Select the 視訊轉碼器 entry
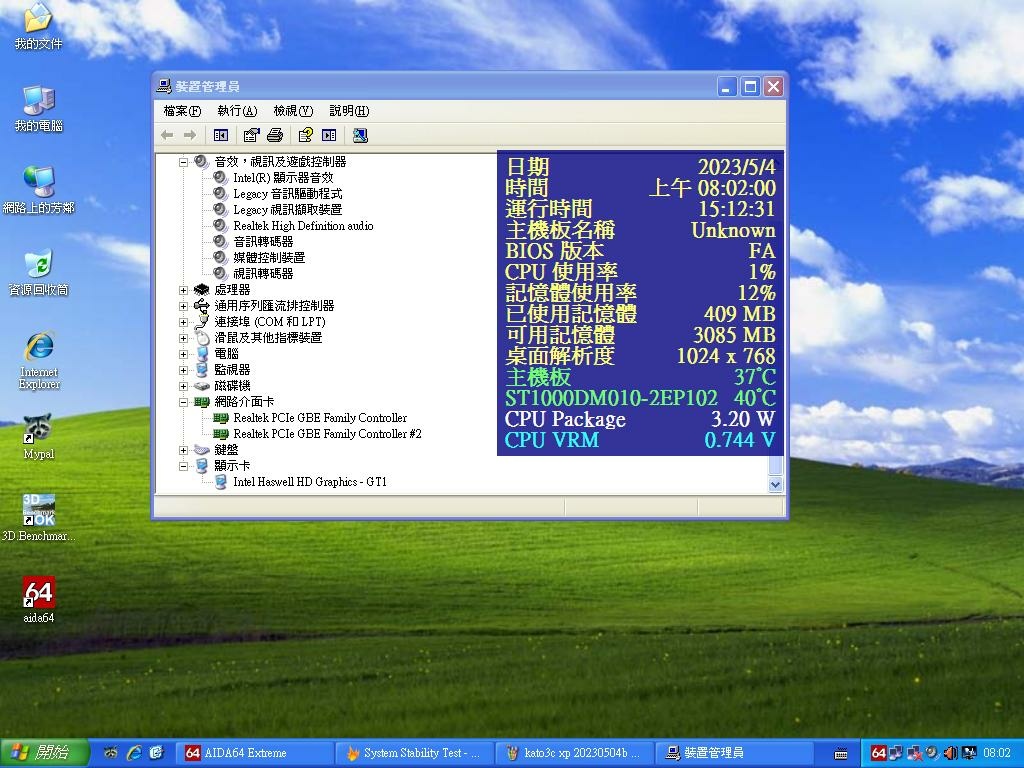Screen dimensions: 1024x768 coord(263,274)
